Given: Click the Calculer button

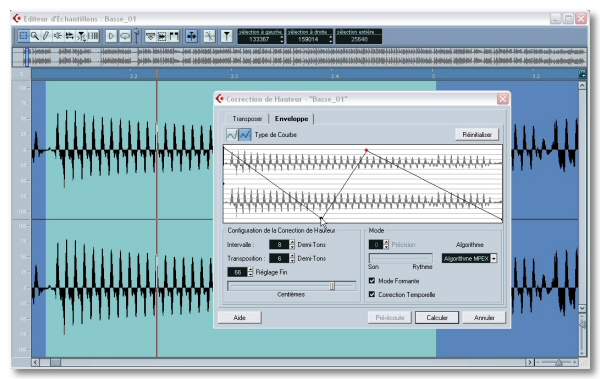Looking at the screenshot, I should click(x=437, y=318).
